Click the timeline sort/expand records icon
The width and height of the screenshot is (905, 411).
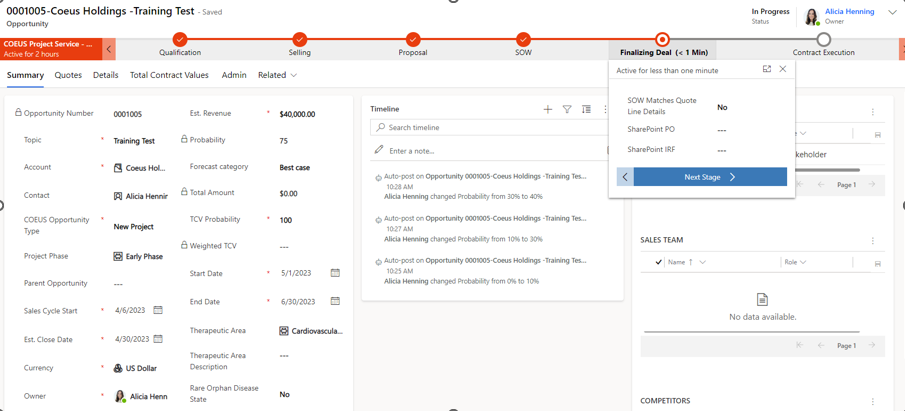coord(586,109)
